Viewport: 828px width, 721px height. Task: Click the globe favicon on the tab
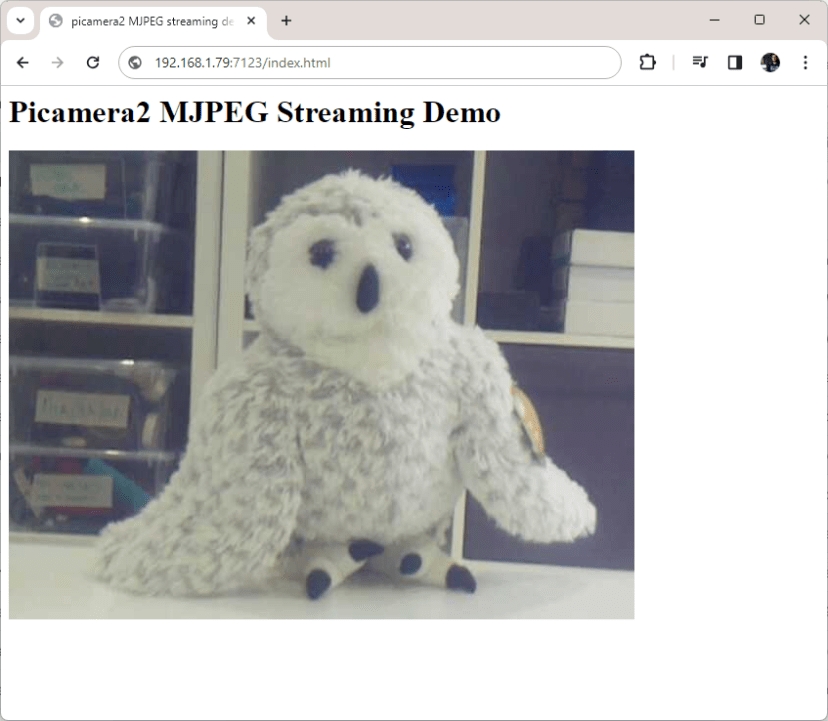click(55, 20)
